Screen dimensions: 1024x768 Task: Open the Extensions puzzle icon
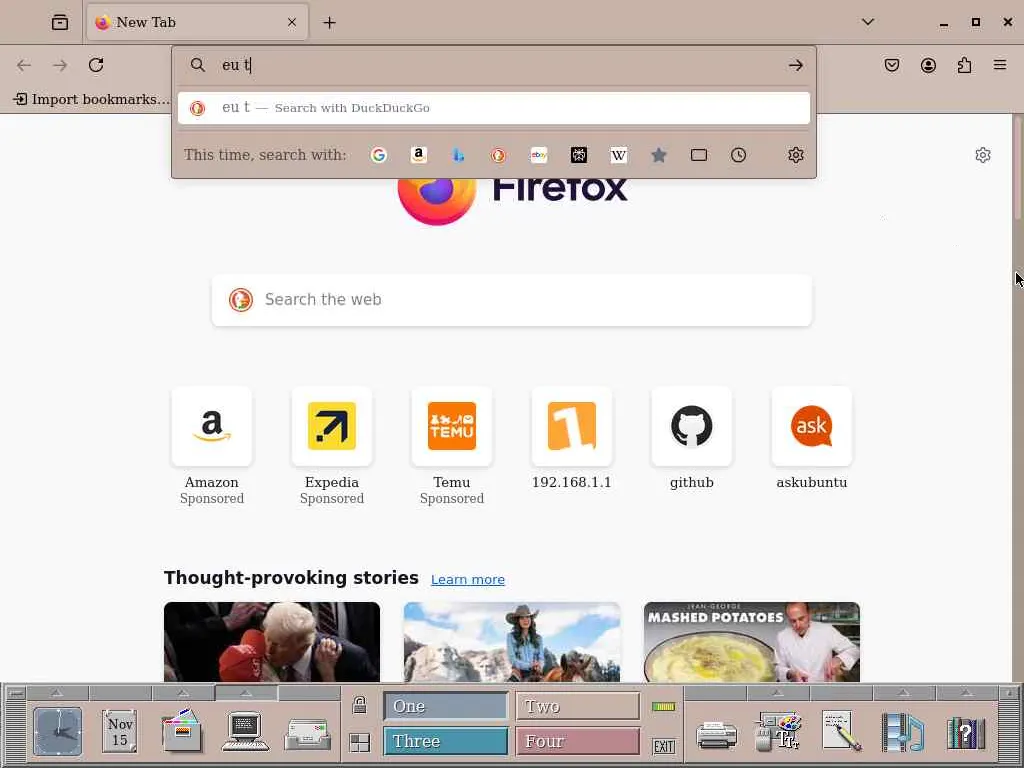(x=964, y=65)
